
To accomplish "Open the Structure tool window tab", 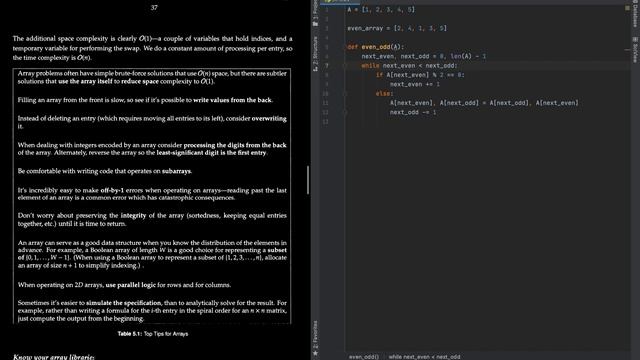I will tap(315, 53).
